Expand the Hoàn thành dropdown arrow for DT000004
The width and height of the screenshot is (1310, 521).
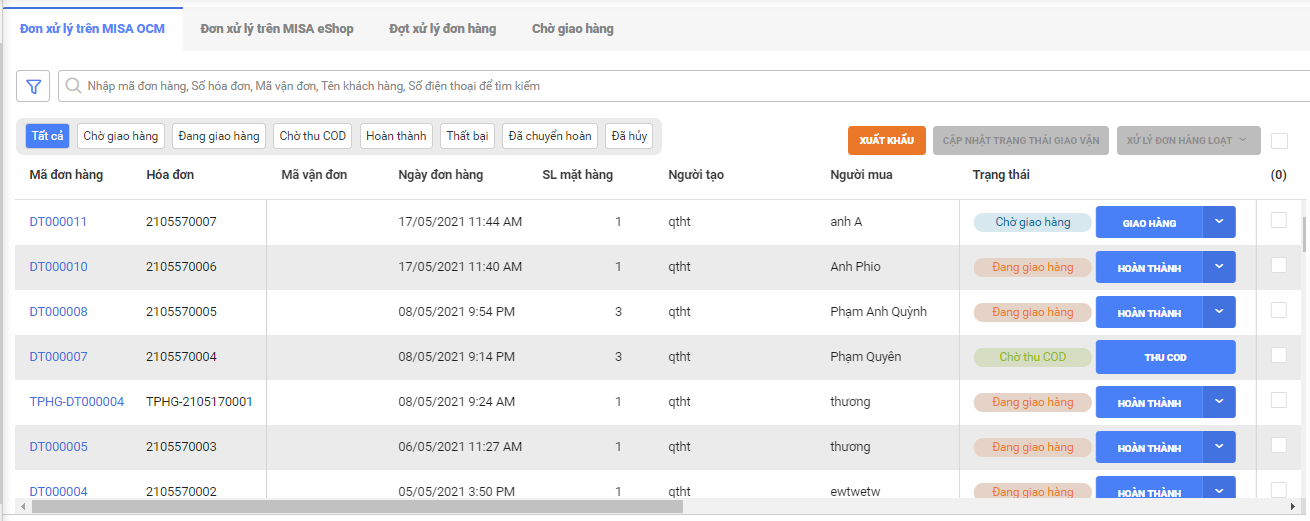[x=1219, y=489]
